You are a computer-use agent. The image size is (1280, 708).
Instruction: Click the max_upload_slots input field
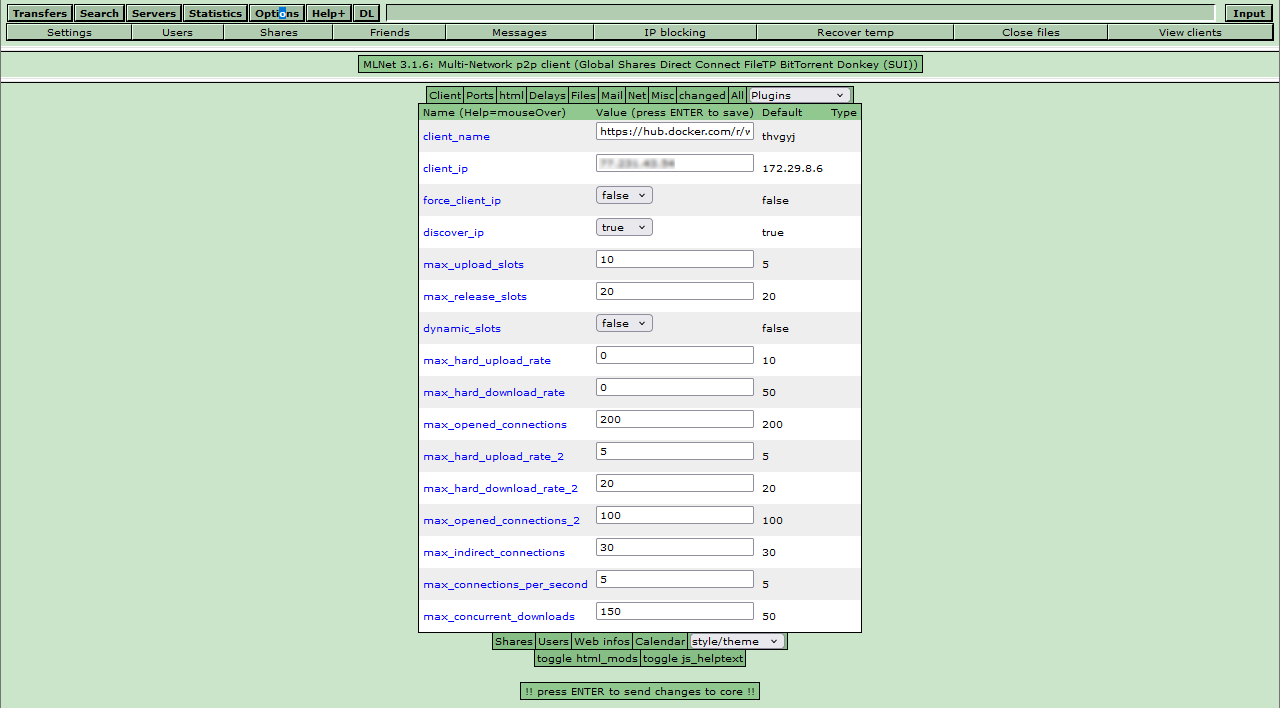click(x=674, y=260)
